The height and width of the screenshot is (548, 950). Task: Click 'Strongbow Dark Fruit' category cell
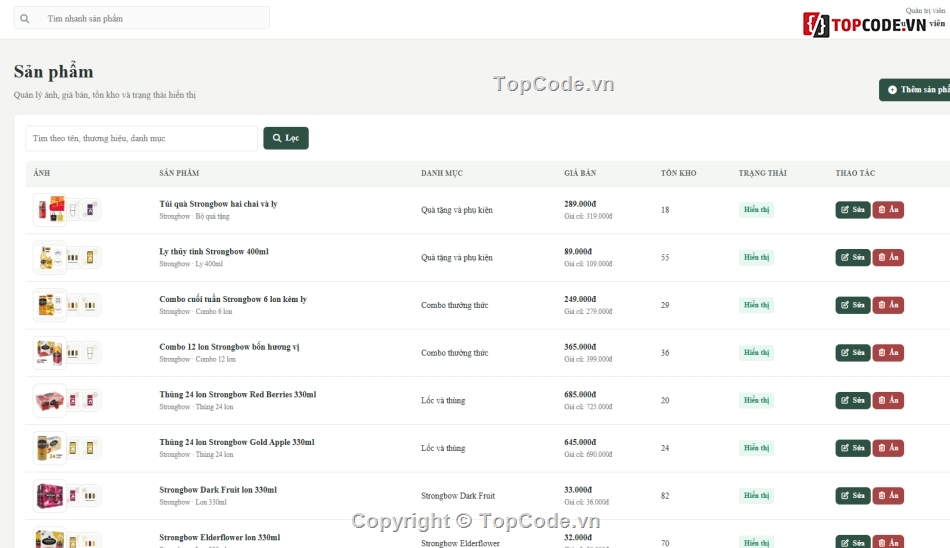click(458, 496)
